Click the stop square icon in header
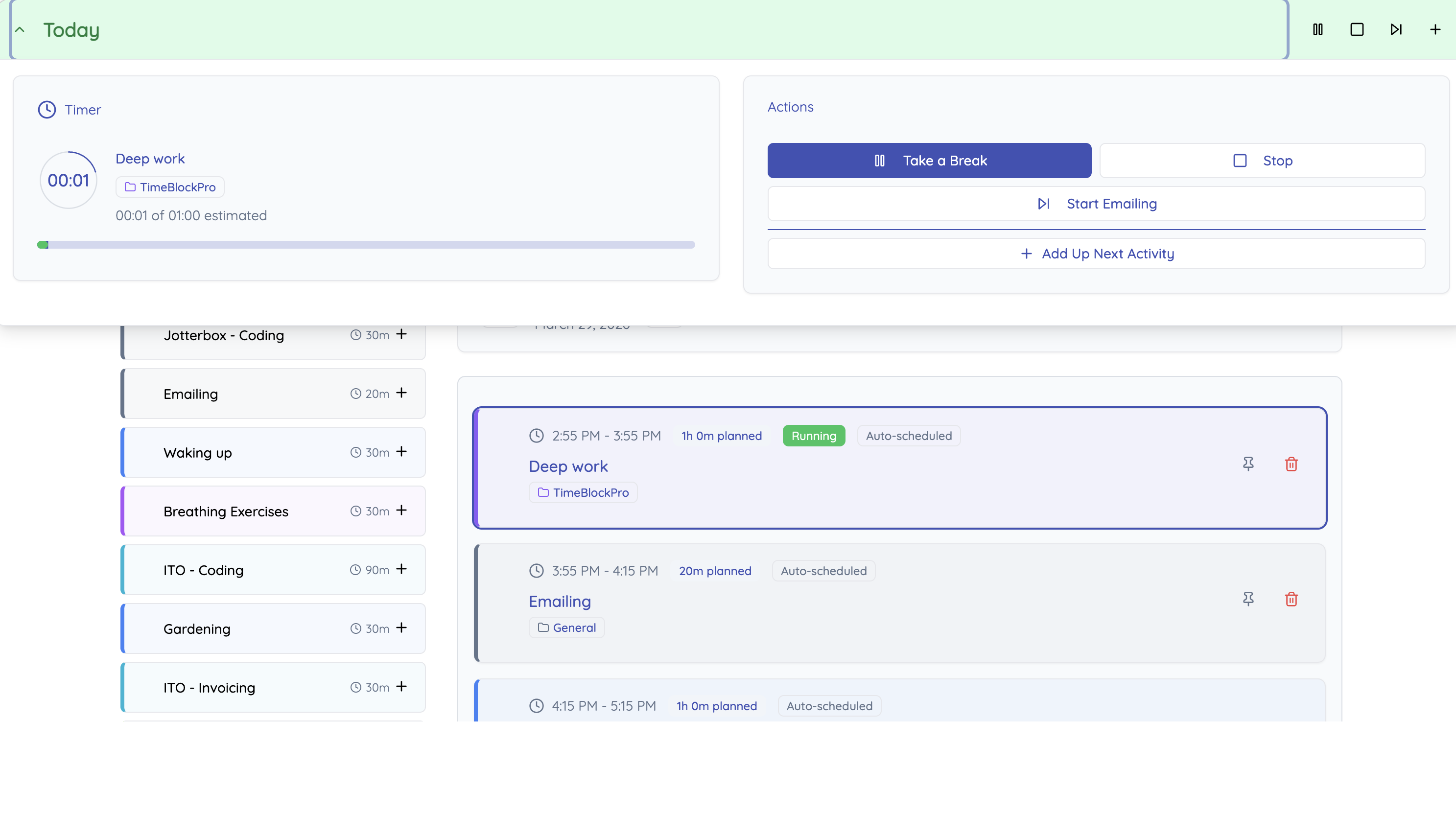1456x837 pixels. [1357, 29]
